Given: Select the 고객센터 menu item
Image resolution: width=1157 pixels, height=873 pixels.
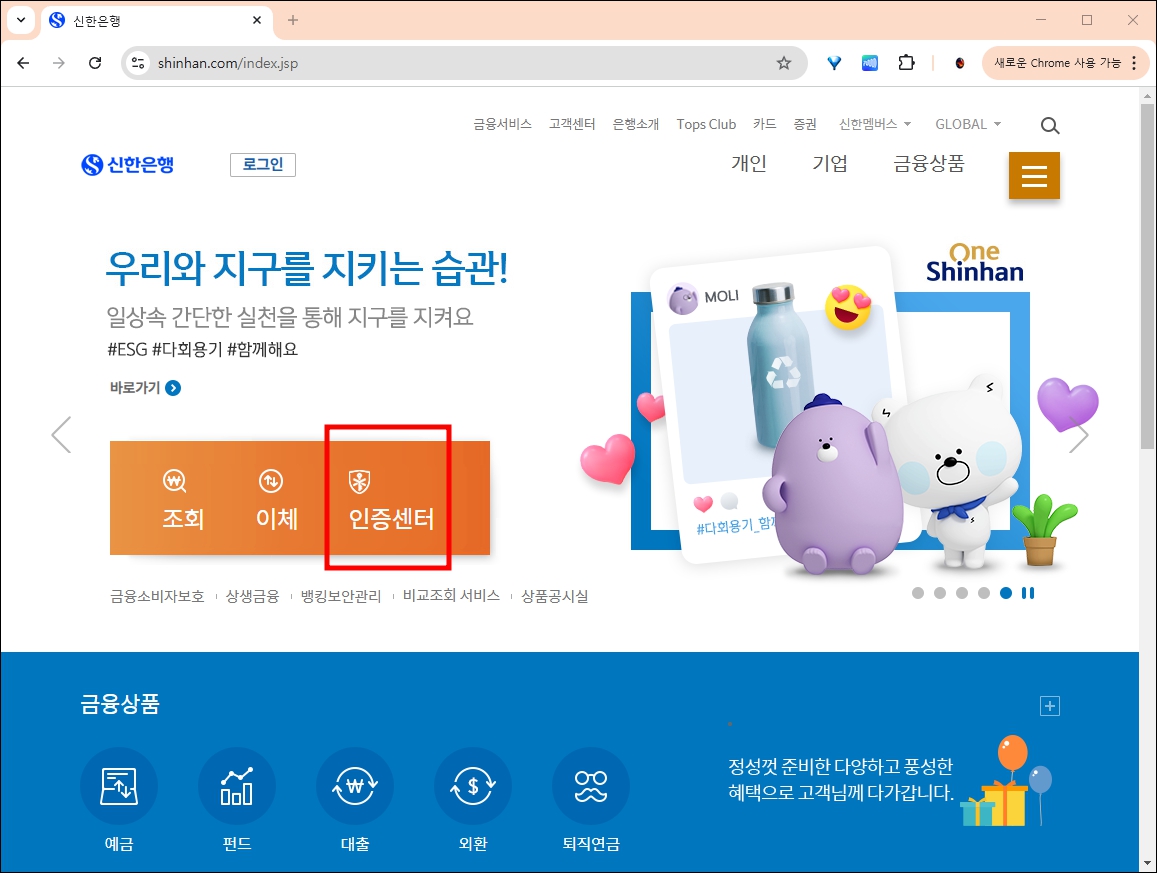Looking at the screenshot, I should 572,124.
